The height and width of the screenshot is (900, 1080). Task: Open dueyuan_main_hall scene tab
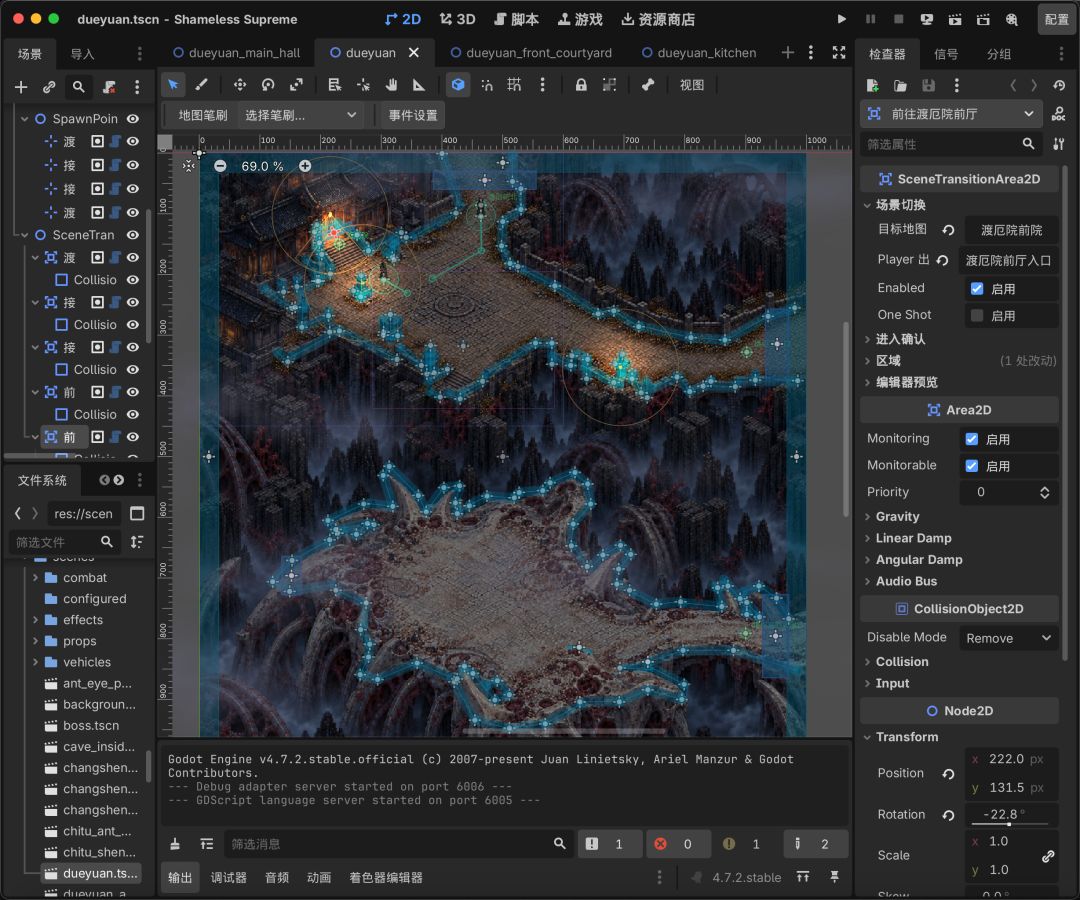(x=236, y=52)
